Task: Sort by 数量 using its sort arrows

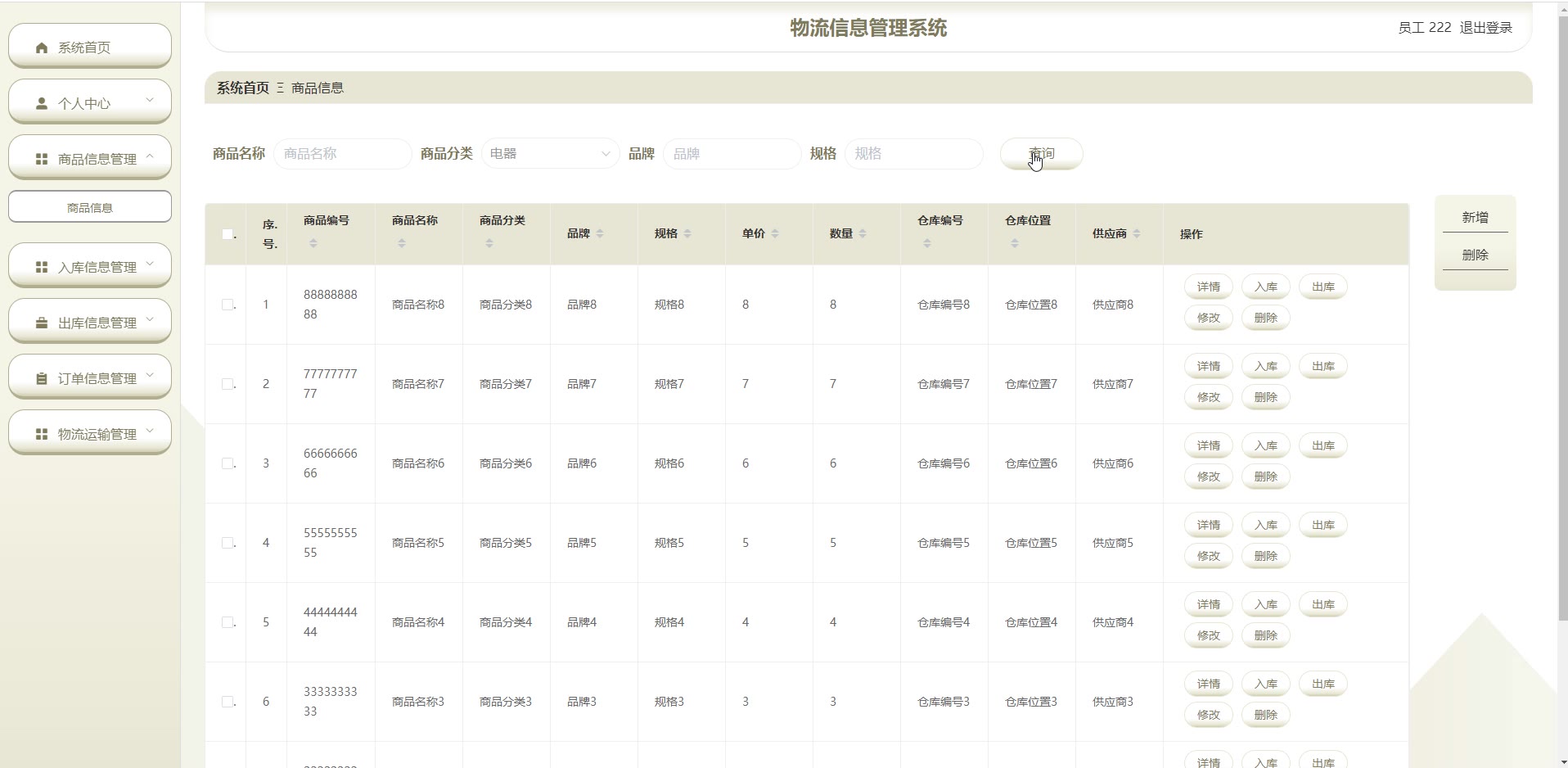Action: [863, 234]
